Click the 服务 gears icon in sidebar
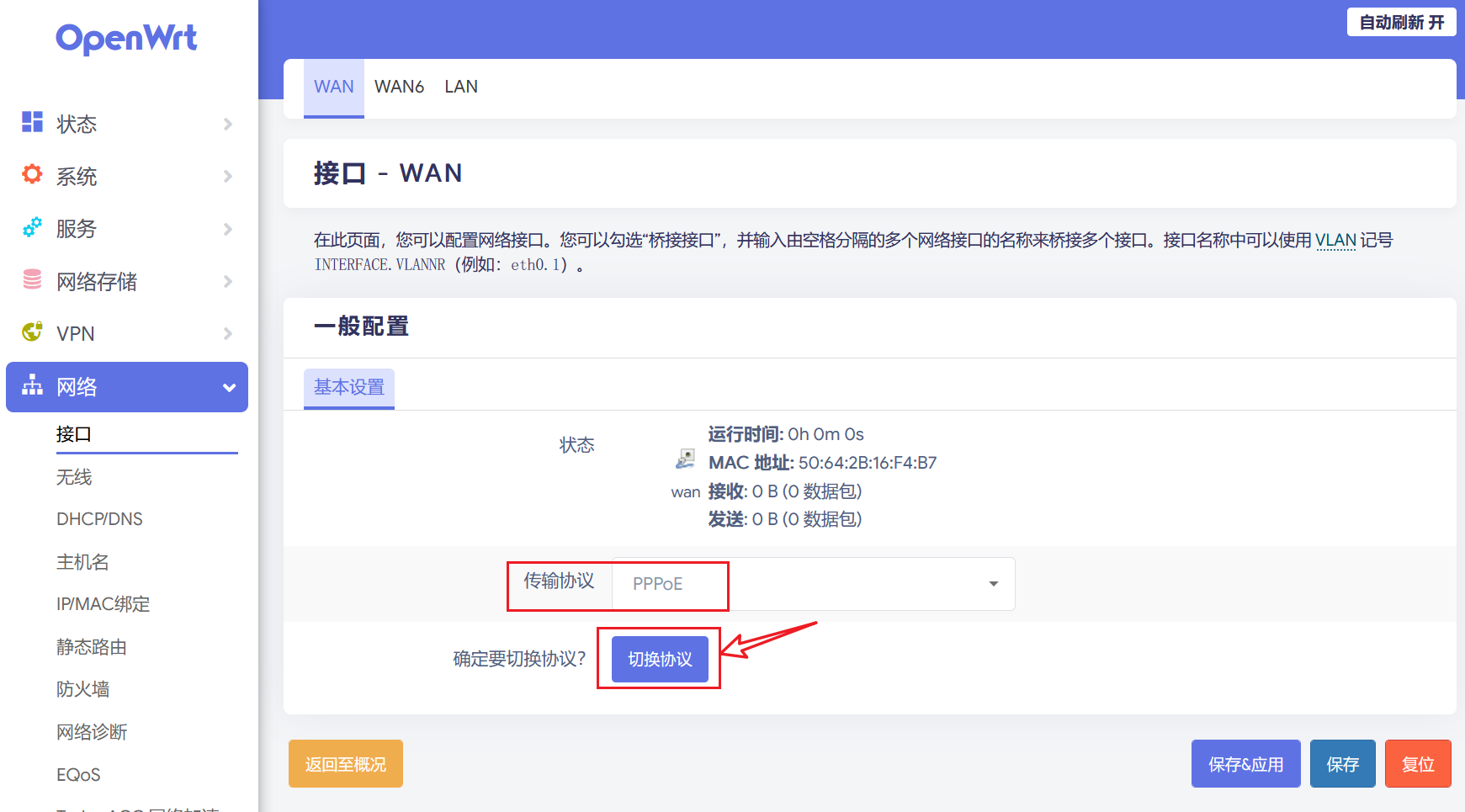This screenshot has width=1465, height=812. [x=32, y=227]
